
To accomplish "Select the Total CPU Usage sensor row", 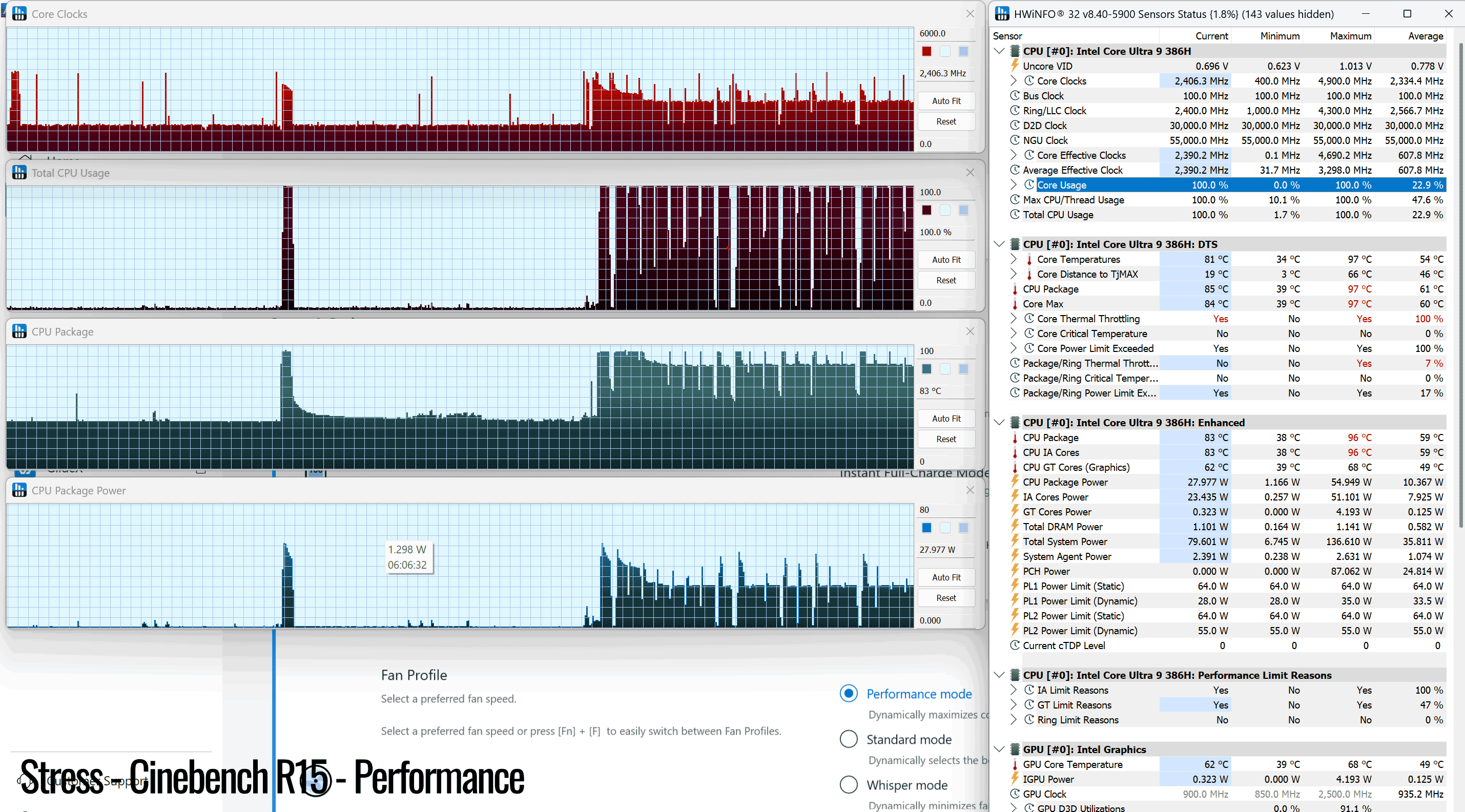I will tap(1227, 214).
